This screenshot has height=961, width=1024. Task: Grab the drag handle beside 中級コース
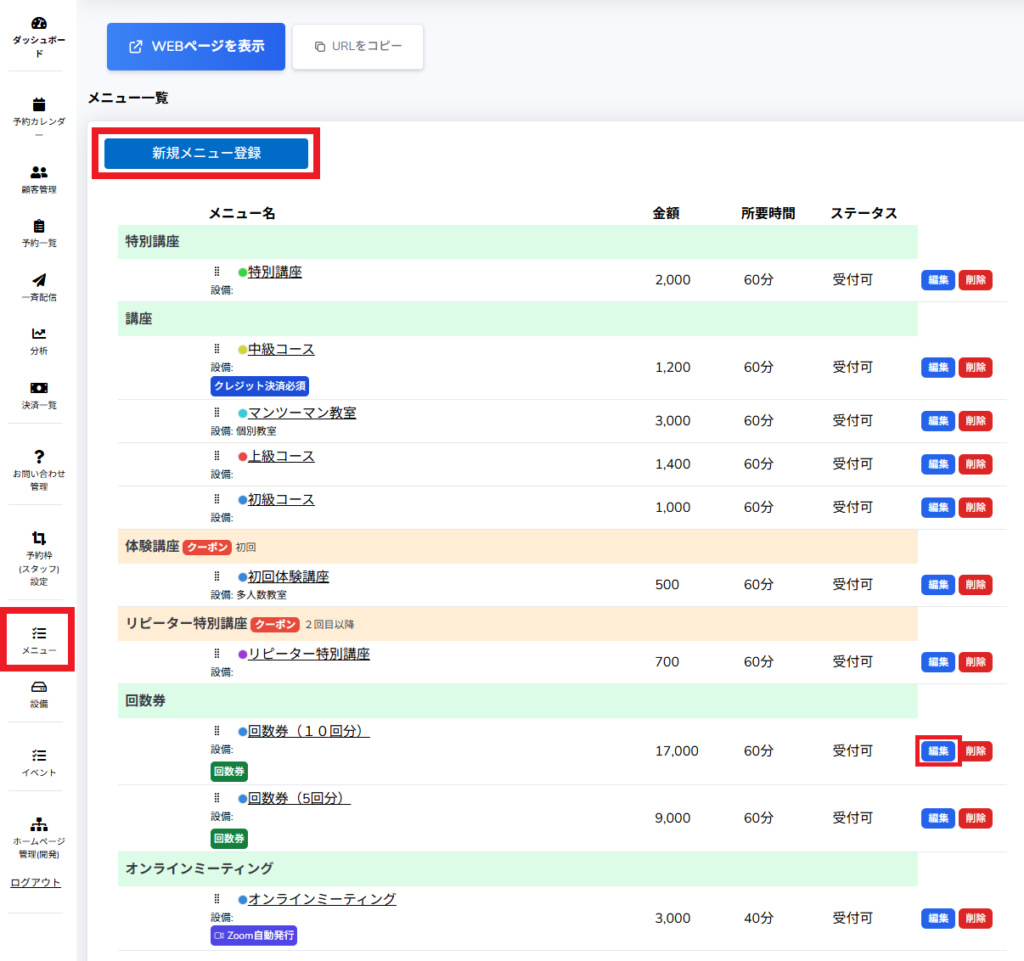click(x=216, y=349)
